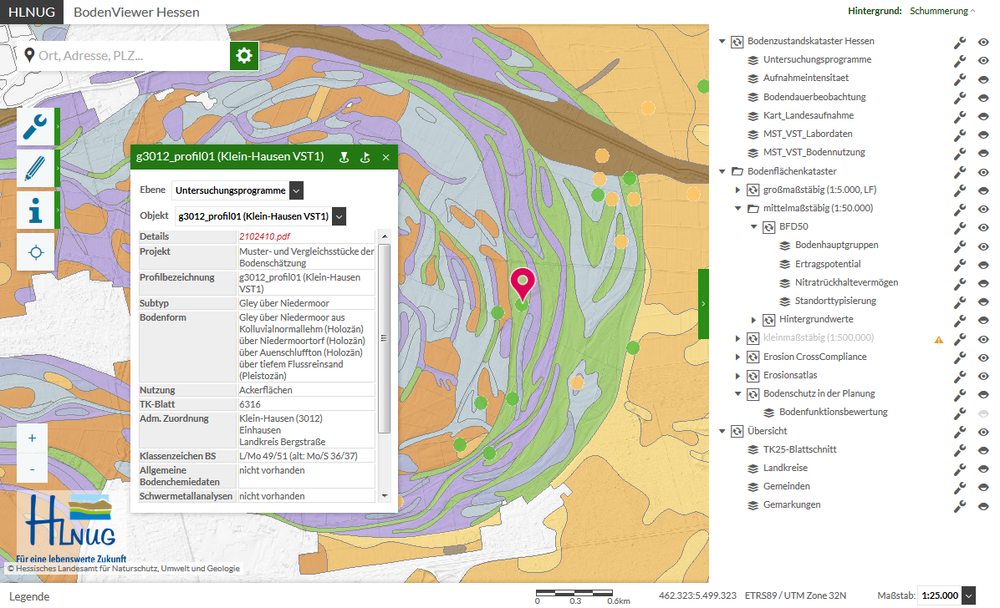Select the Hintergrundwerte tree item
Image resolution: width=1000 pixels, height=608 pixels.
click(x=815, y=319)
